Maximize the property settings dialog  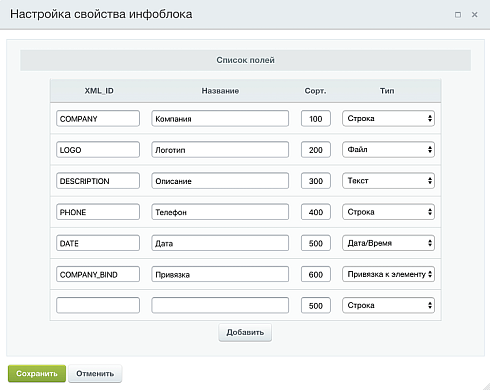point(458,15)
